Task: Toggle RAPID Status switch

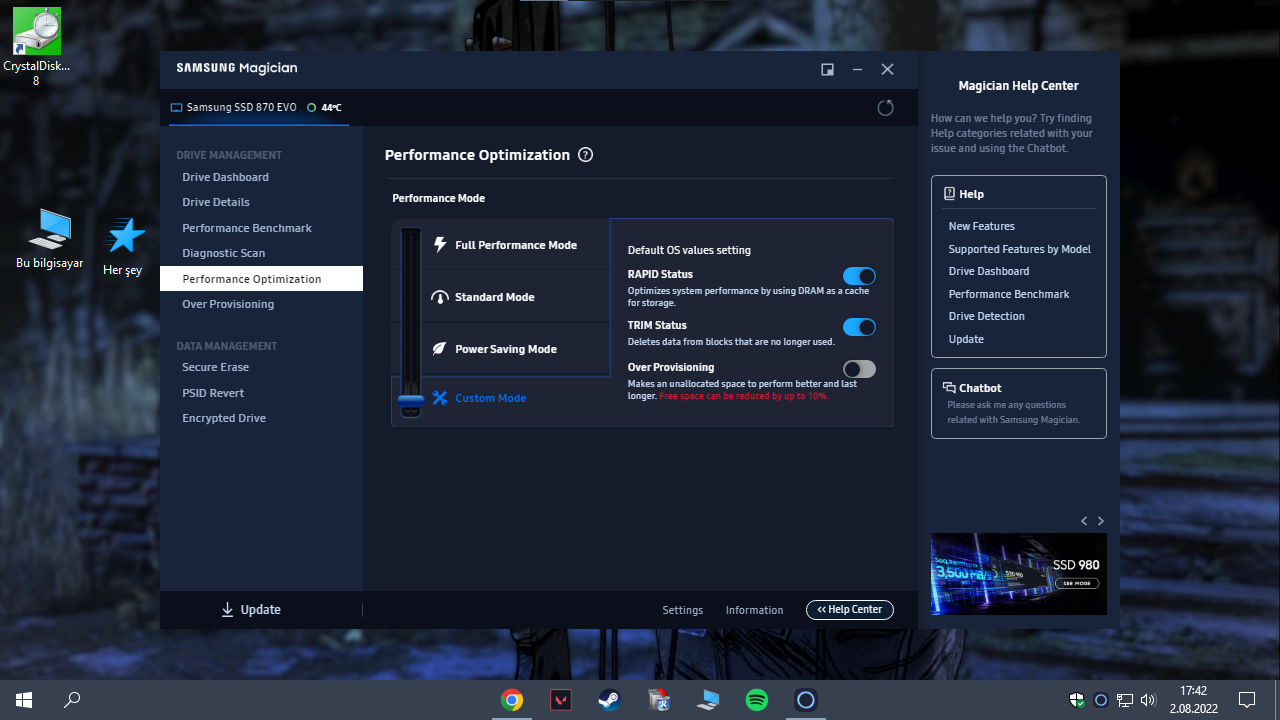Action: 859,276
